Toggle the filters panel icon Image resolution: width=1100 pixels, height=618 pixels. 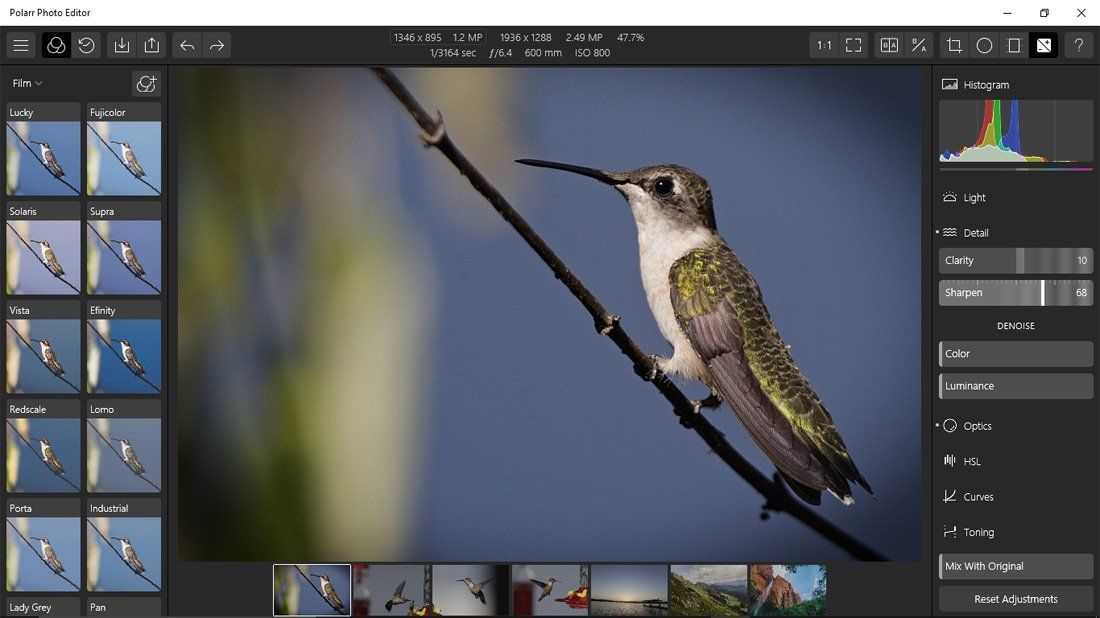(x=56, y=46)
